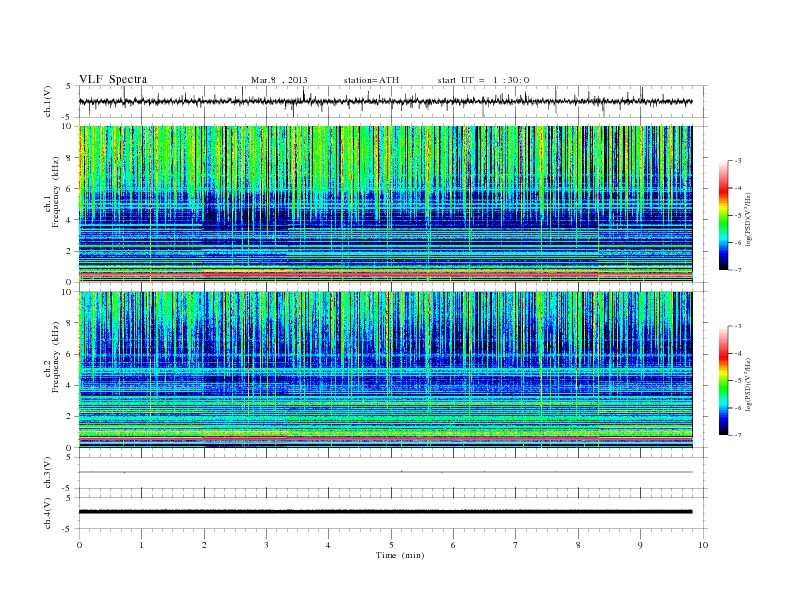Click the "6" kHz tick on ch.1 frequency axis
This screenshot has width=792, height=612.
point(69,188)
